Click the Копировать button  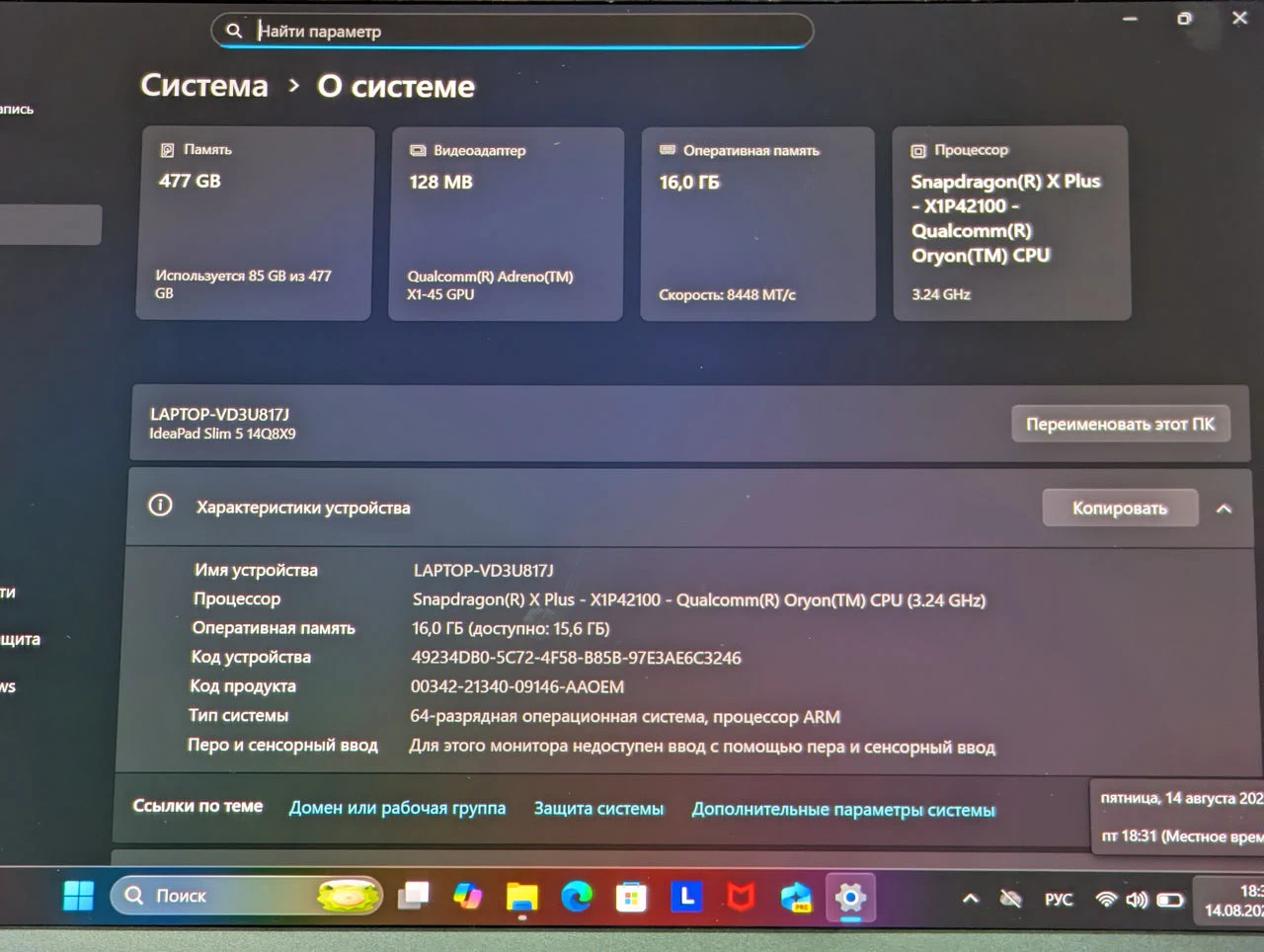click(x=1120, y=508)
